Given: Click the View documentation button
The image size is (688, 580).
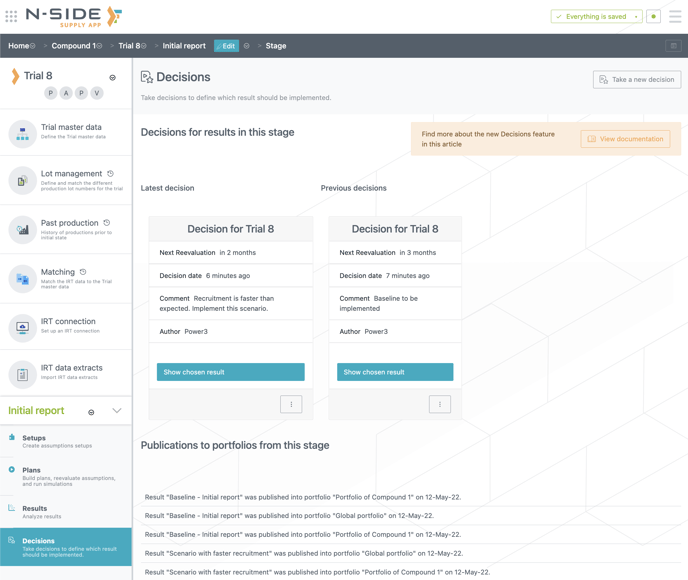Looking at the screenshot, I should (625, 139).
